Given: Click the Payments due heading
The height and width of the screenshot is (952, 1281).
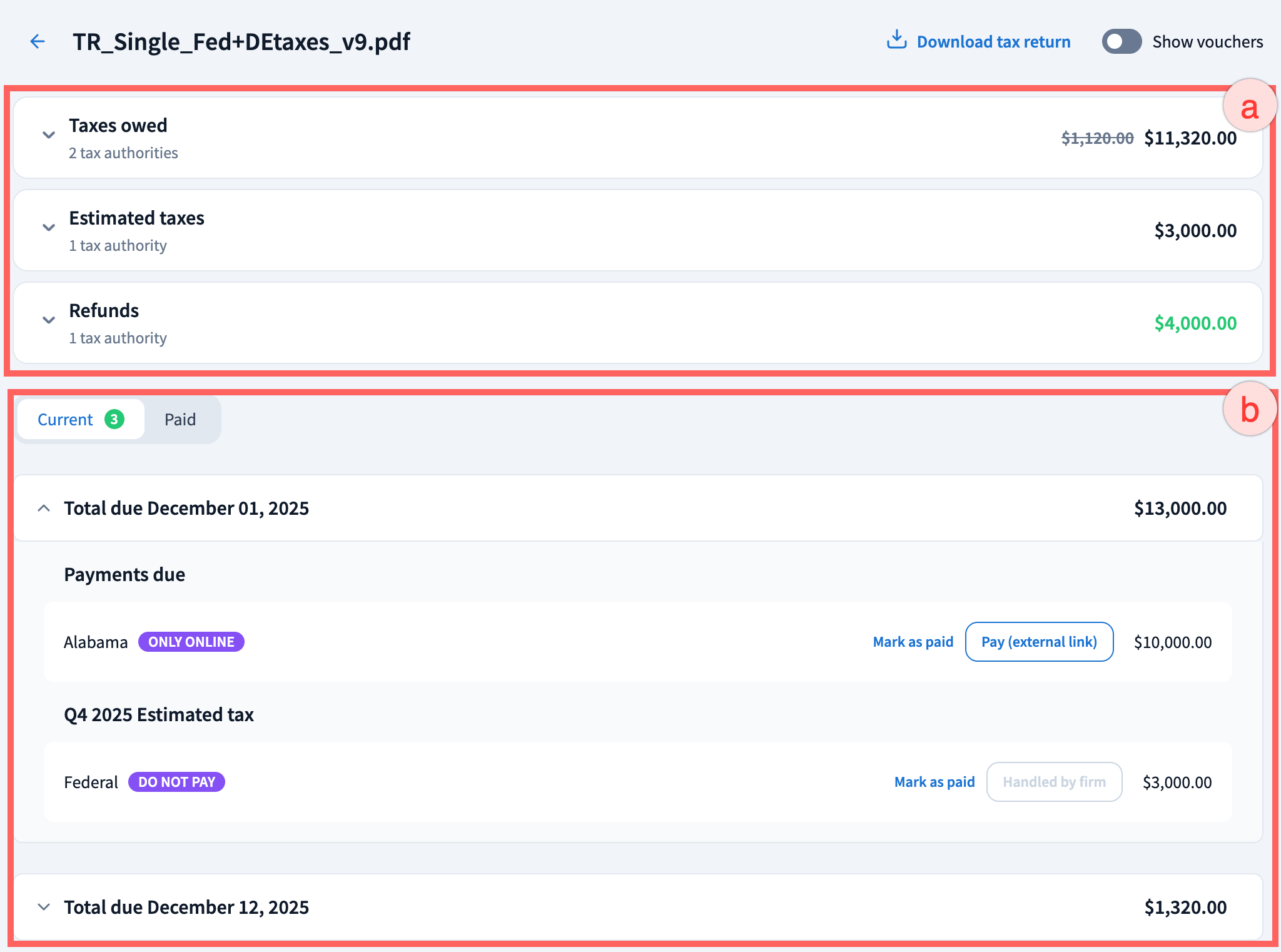Looking at the screenshot, I should click(124, 574).
